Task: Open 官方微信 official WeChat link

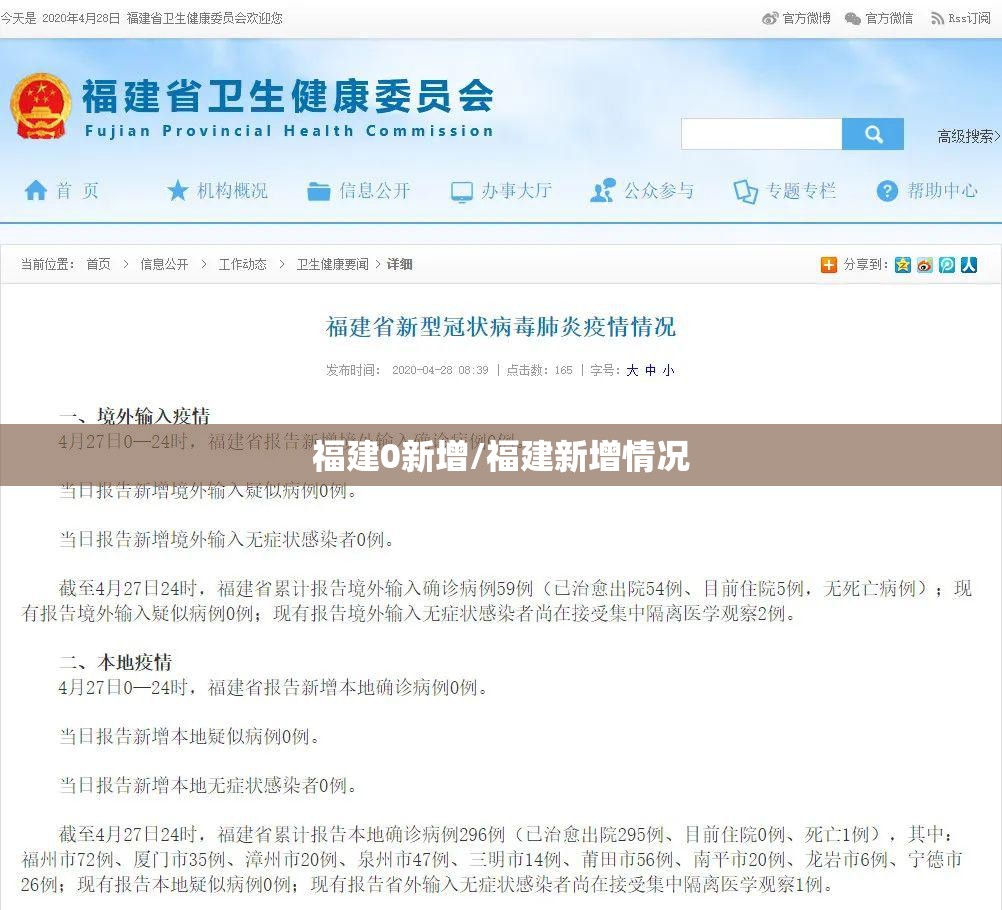Action: pyautogui.click(x=879, y=18)
